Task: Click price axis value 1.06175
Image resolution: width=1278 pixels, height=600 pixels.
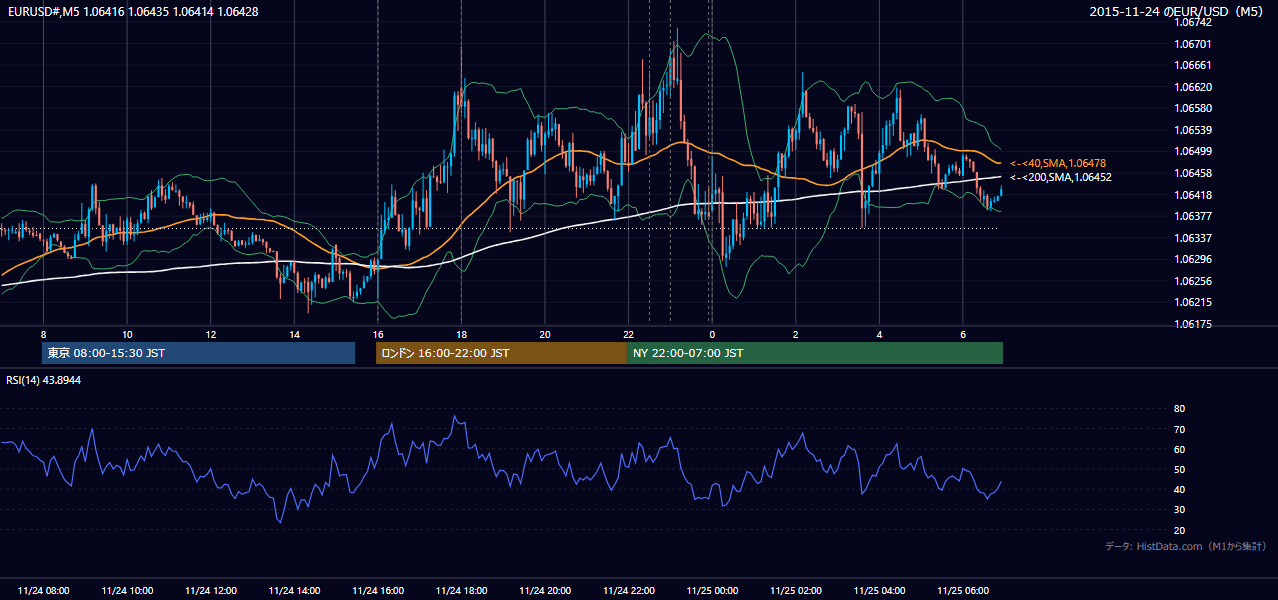Action: [x=1191, y=324]
